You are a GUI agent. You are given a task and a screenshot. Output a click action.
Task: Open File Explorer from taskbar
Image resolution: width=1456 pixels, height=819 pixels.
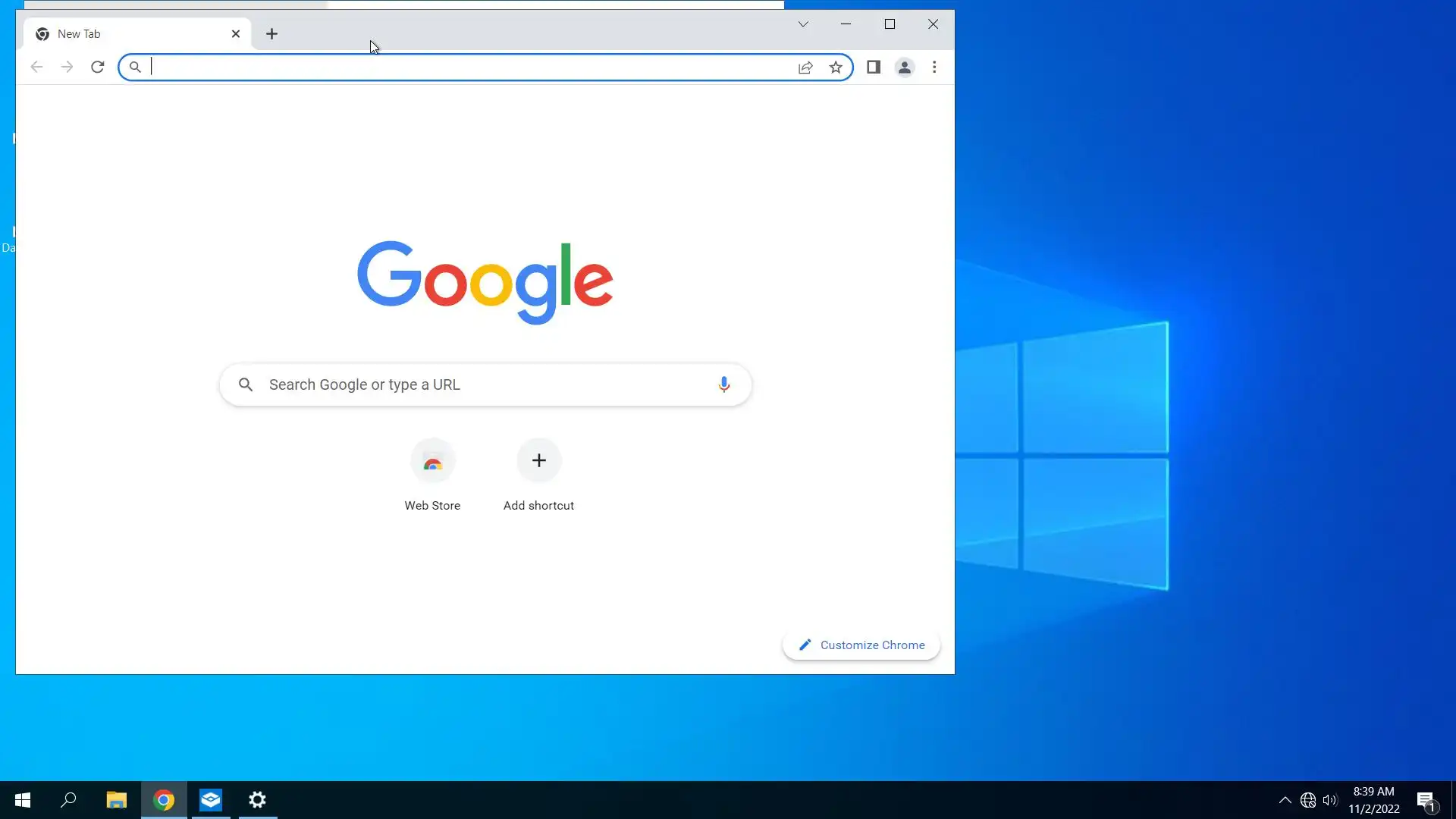pyautogui.click(x=116, y=800)
